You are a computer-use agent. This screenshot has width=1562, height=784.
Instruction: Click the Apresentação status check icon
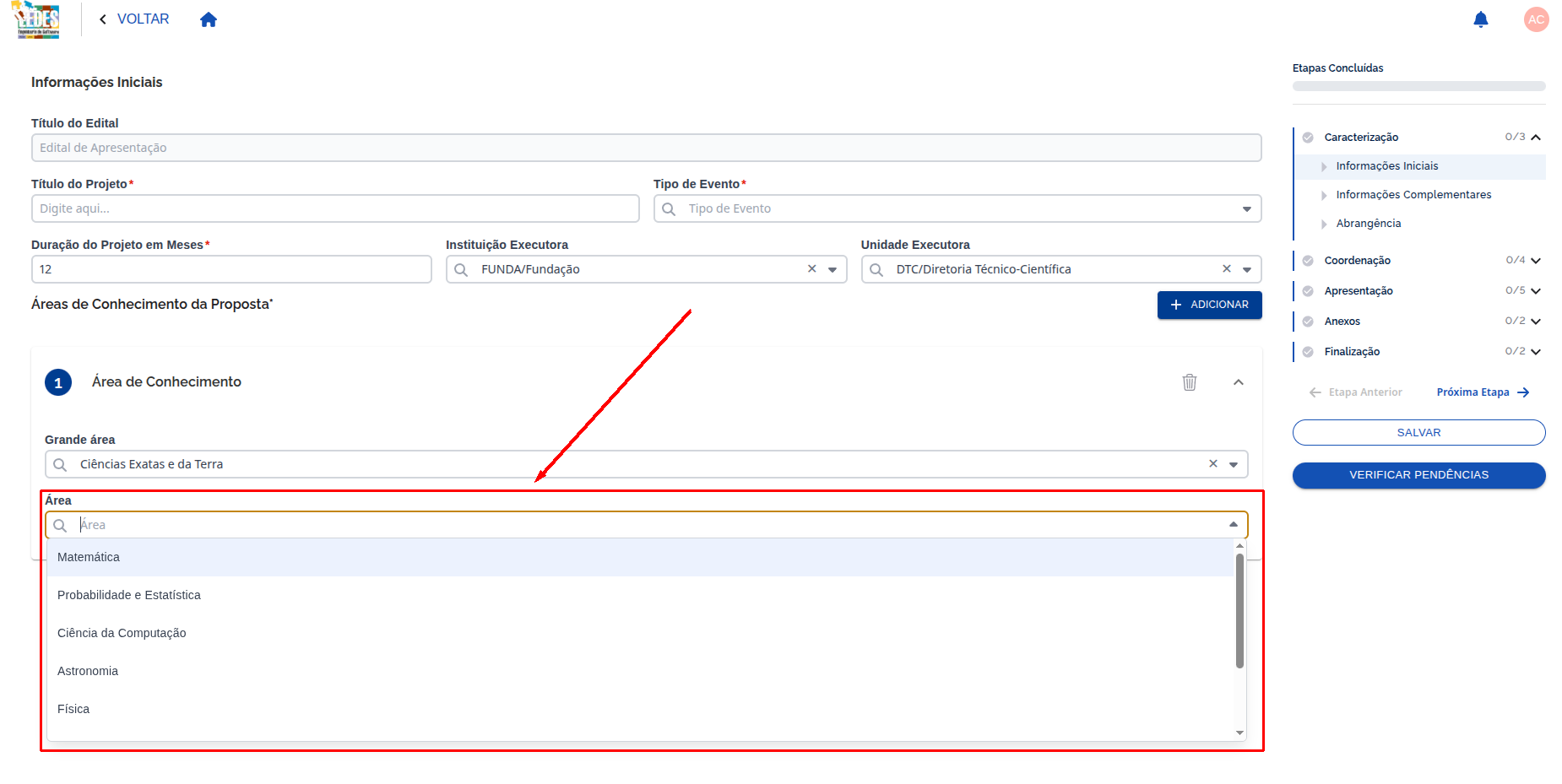[x=1308, y=291]
